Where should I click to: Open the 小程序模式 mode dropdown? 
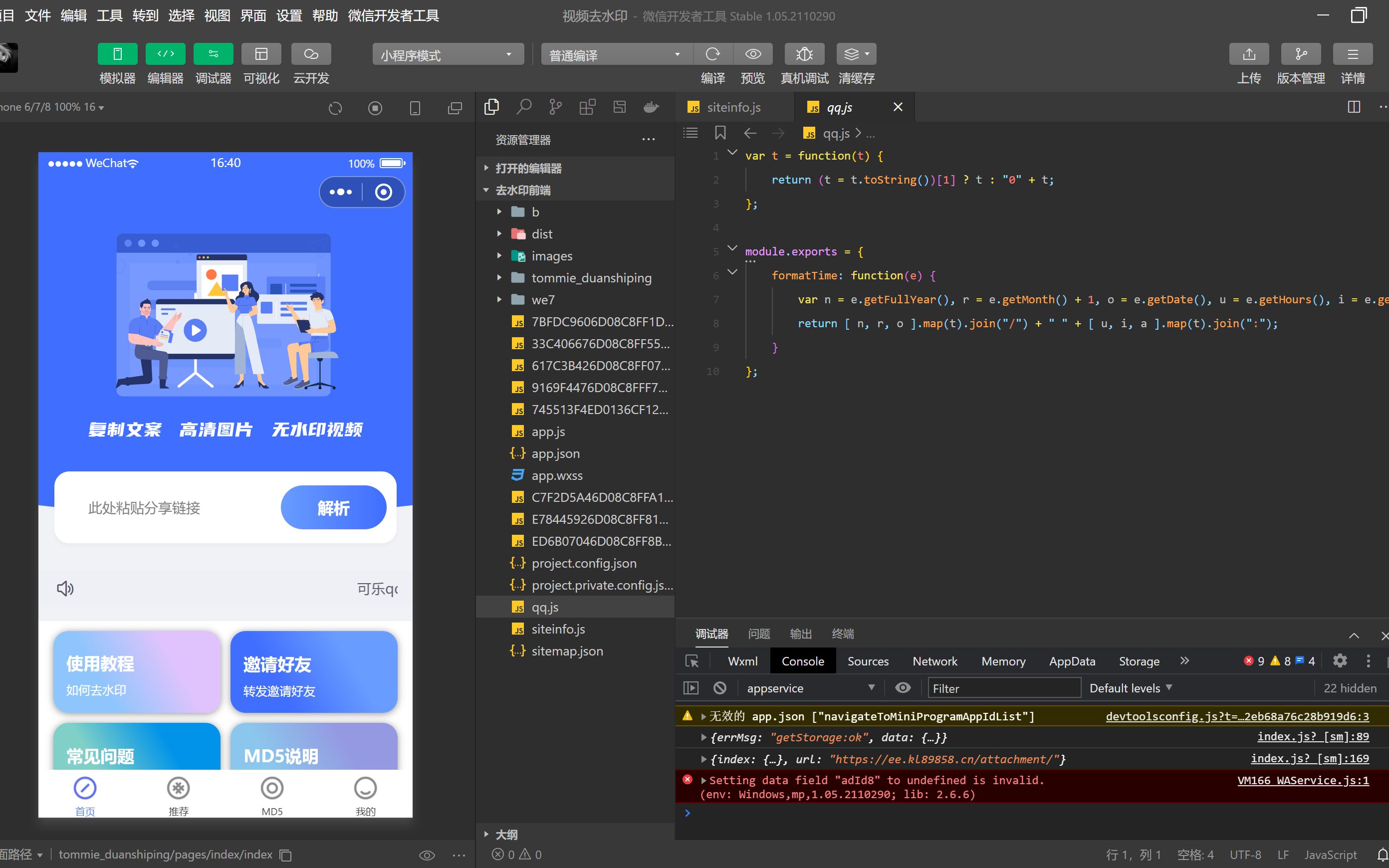(x=448, y=54)
